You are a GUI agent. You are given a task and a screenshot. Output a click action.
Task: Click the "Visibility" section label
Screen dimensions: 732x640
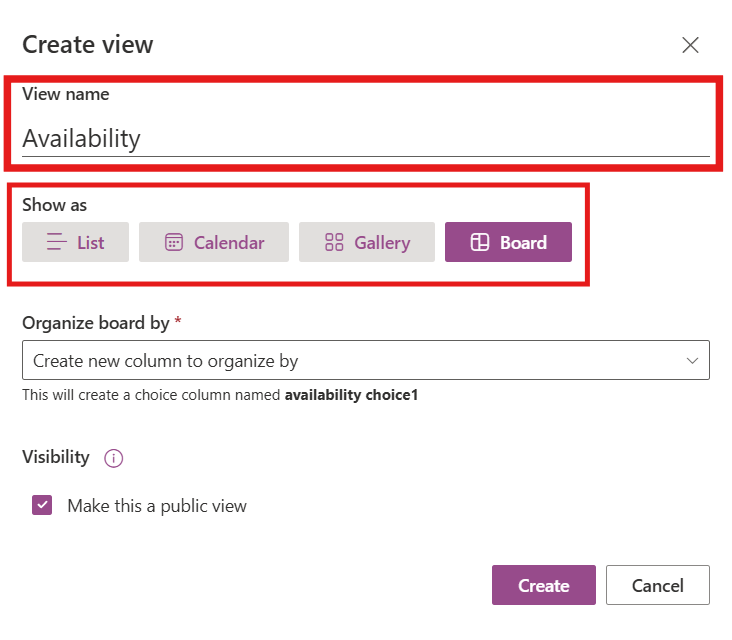pos(56,457)
